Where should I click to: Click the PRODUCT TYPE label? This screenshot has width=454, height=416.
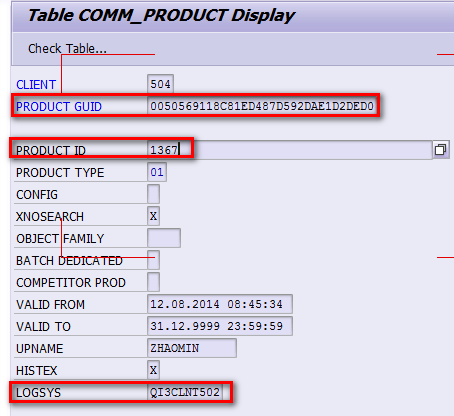click(60, 173)
